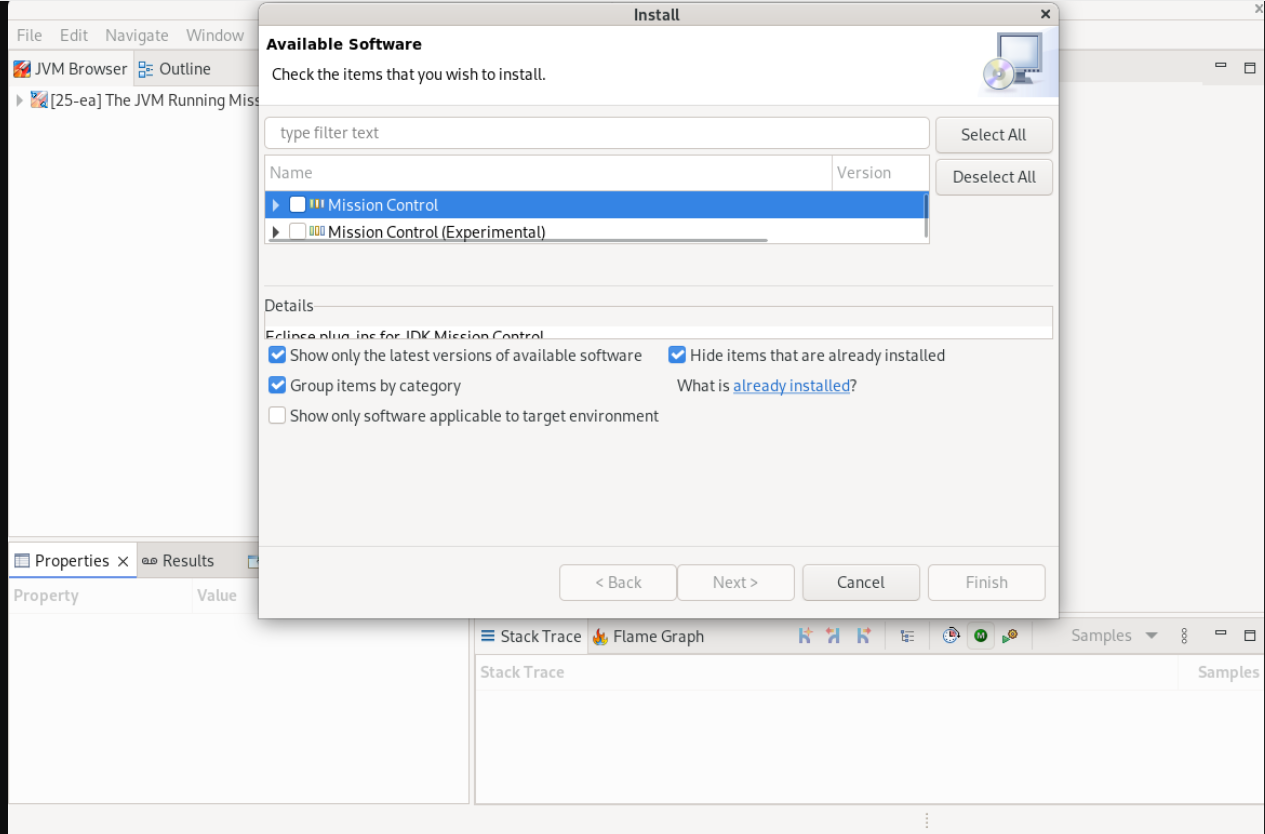Expand the Mission Control tree category

coord(276,205)
